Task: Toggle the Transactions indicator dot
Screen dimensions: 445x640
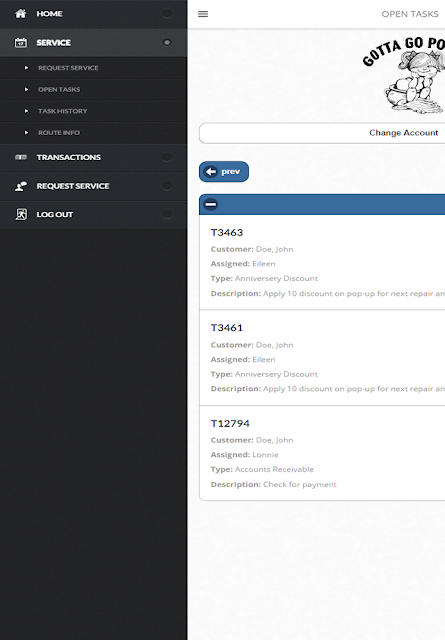Action: coord(167,157)
